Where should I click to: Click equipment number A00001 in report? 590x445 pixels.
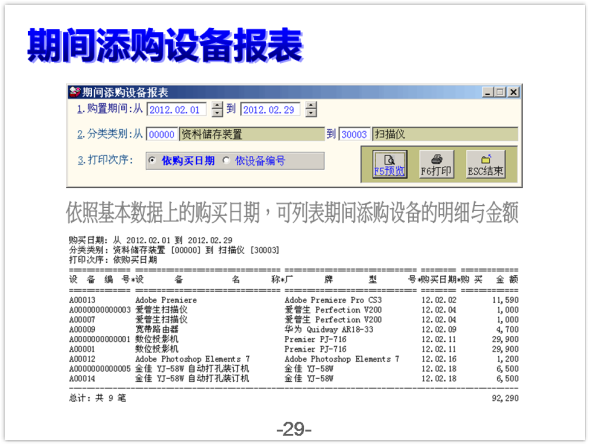(82, 349)
